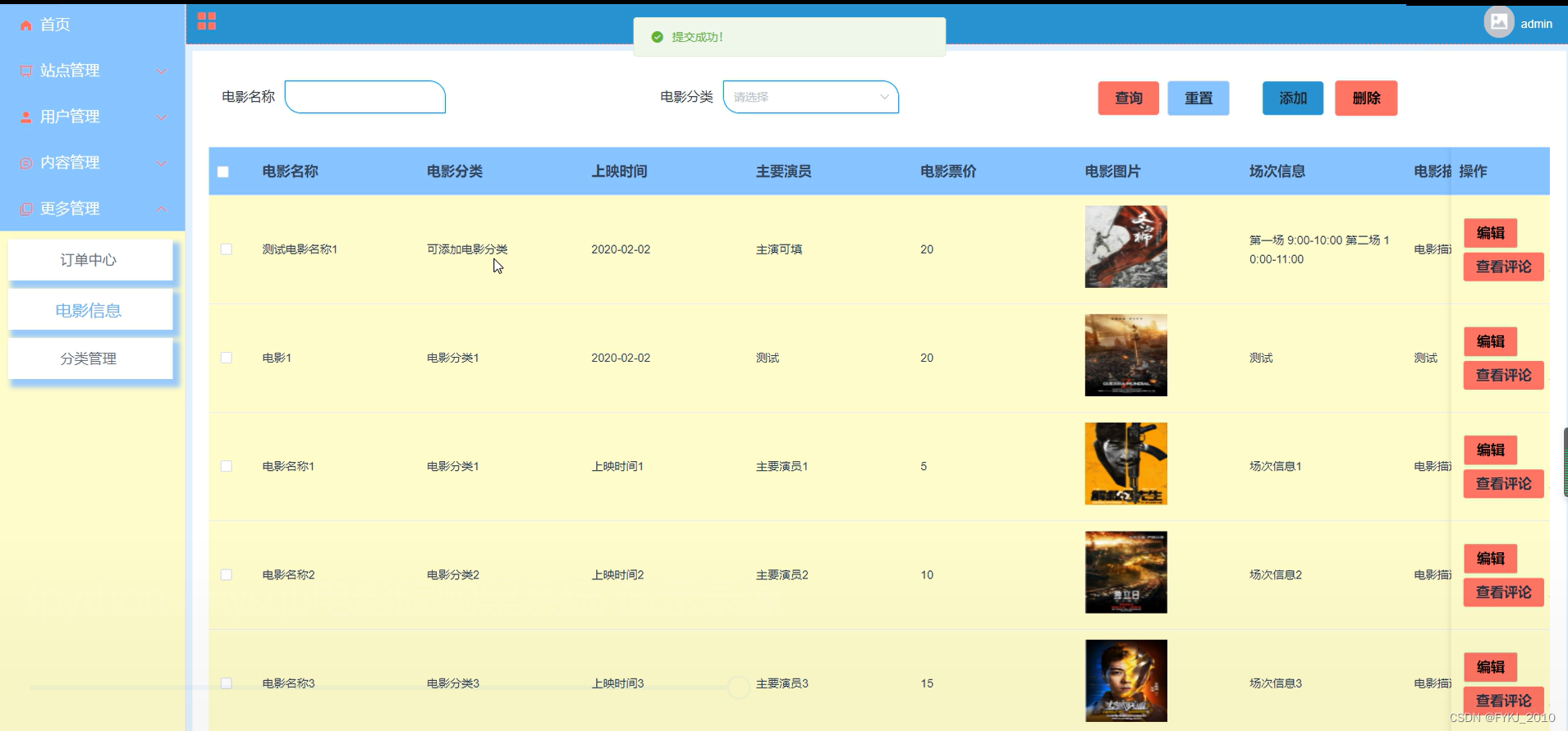Click the 主要演员 column header
The height and width of the screenshot is (731, 1568).
(784, 171)
